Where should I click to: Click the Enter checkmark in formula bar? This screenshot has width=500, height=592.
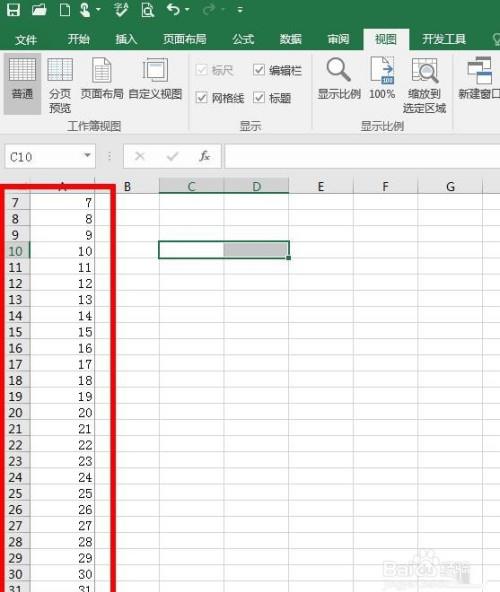(172, 156)
